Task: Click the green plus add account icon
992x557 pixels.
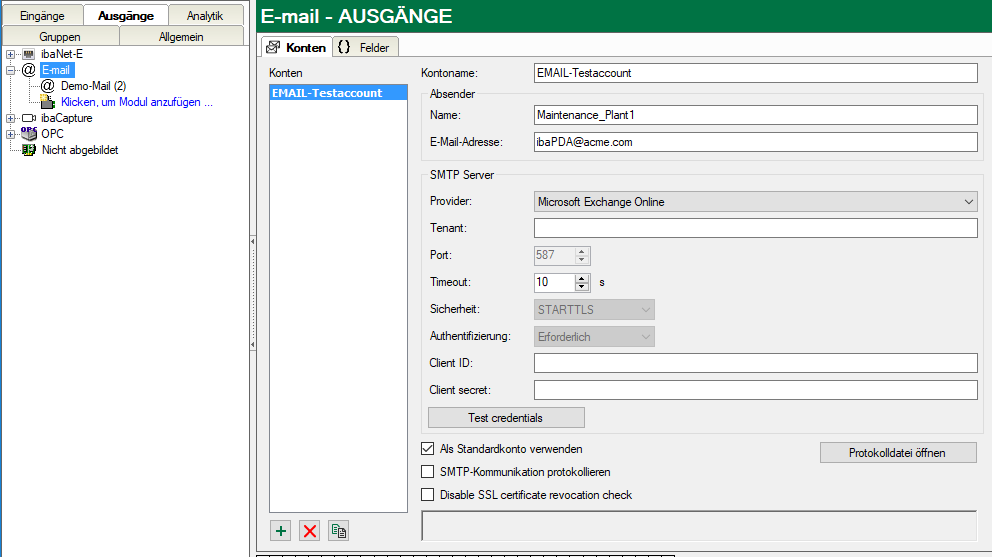Action: [x=281, y=531]
